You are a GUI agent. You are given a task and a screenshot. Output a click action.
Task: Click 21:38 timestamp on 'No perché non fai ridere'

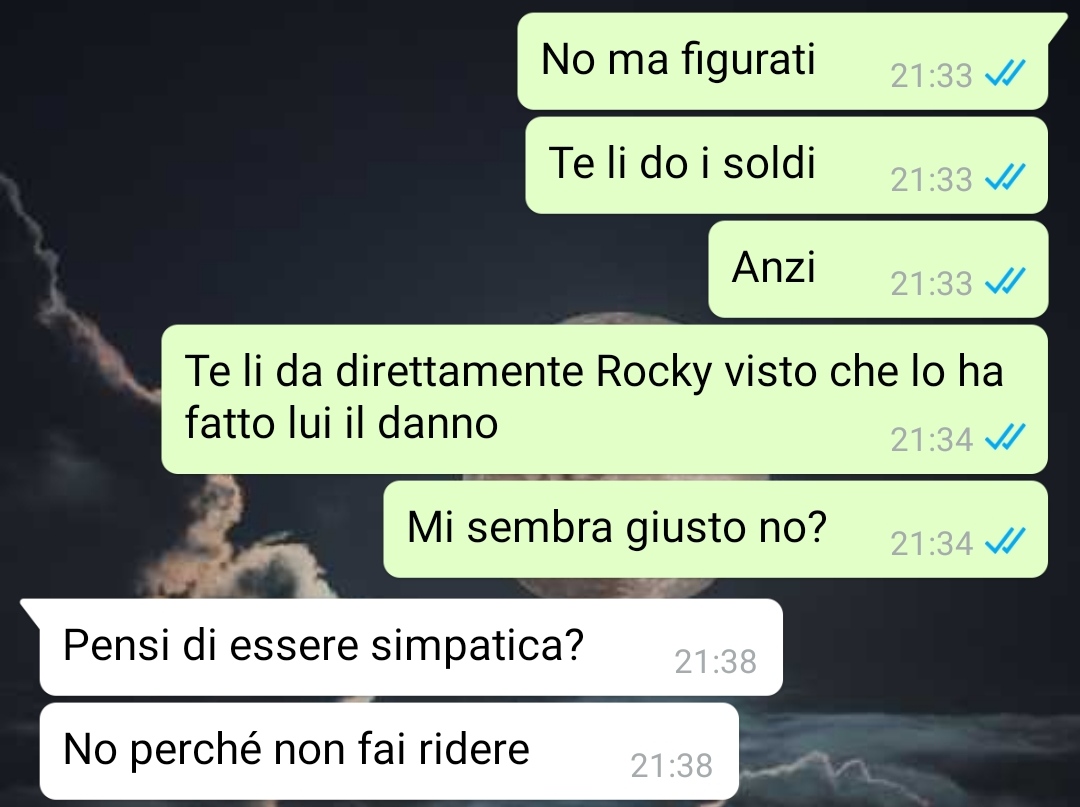672,766
